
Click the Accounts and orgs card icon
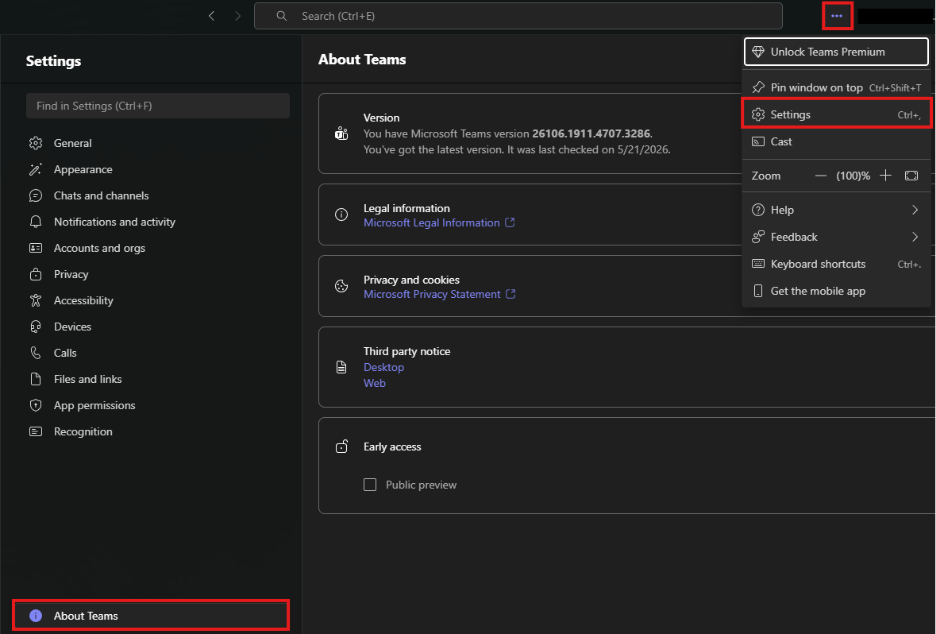[x=36, y=248]
